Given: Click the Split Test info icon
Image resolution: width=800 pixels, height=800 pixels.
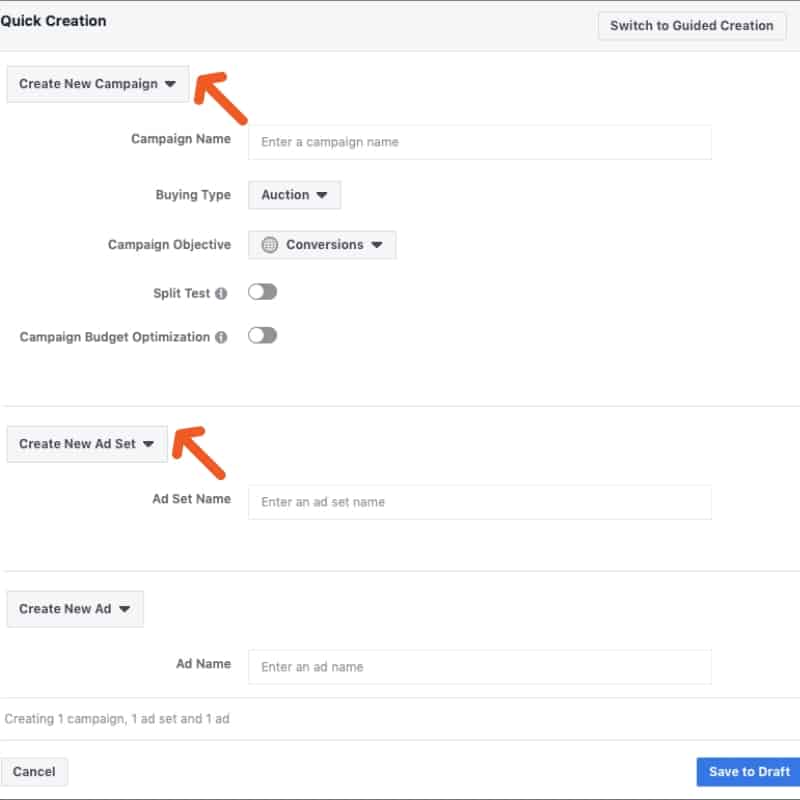Looking at the screenshot, I should (221, 293).
